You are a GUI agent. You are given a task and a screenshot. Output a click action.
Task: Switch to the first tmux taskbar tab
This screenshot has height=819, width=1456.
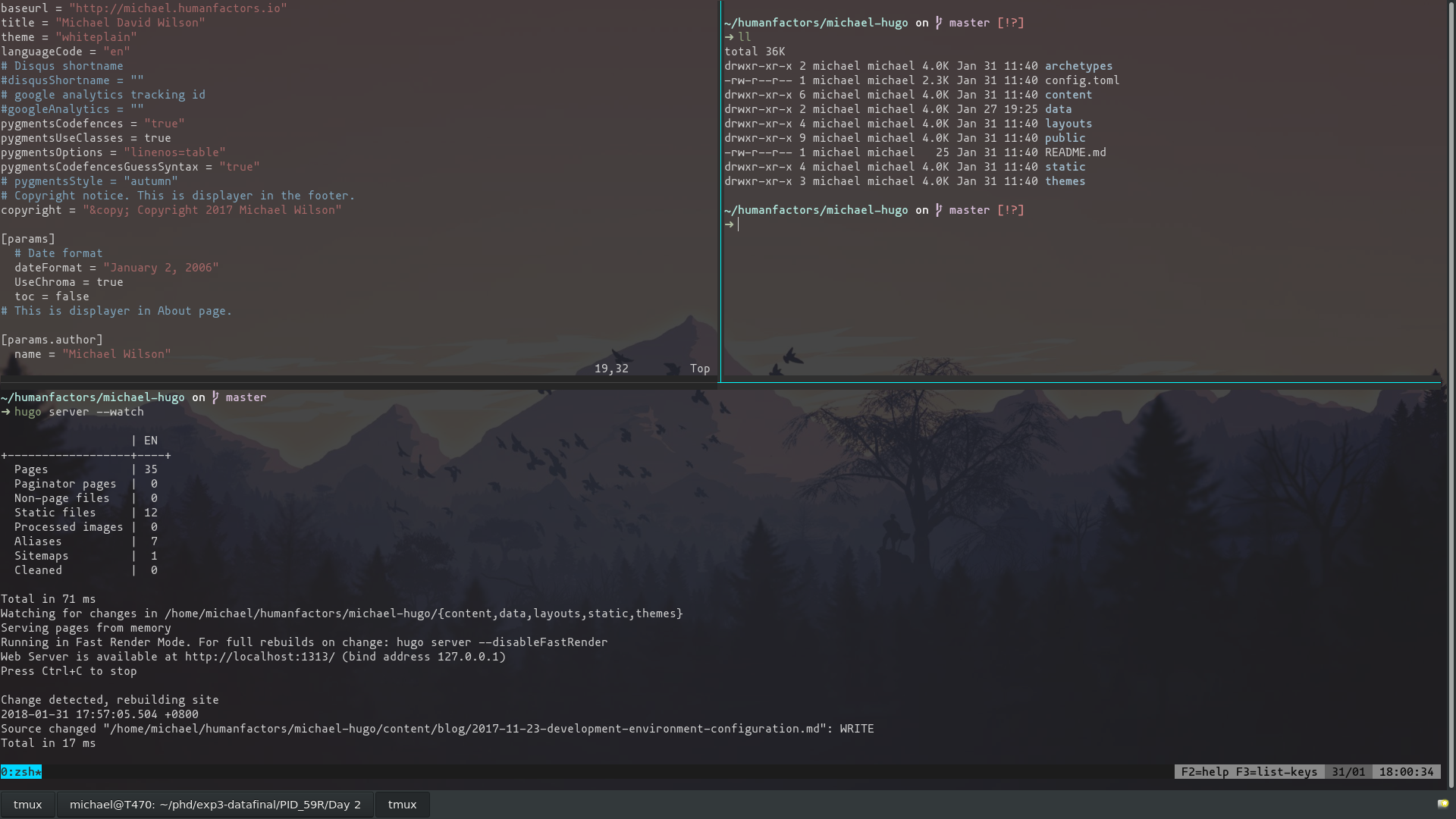click(28, 805)
